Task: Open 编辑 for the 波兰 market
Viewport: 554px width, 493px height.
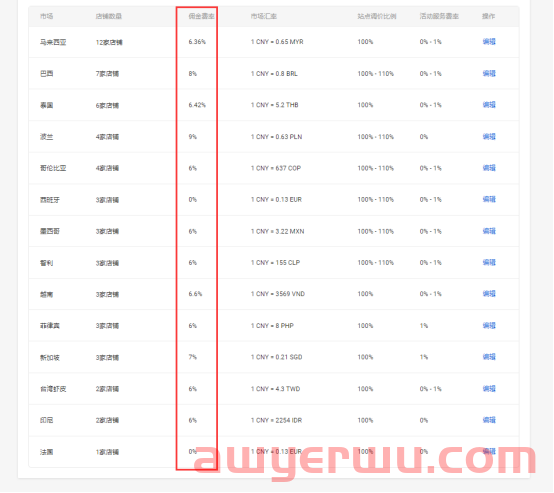Action: 489,137
